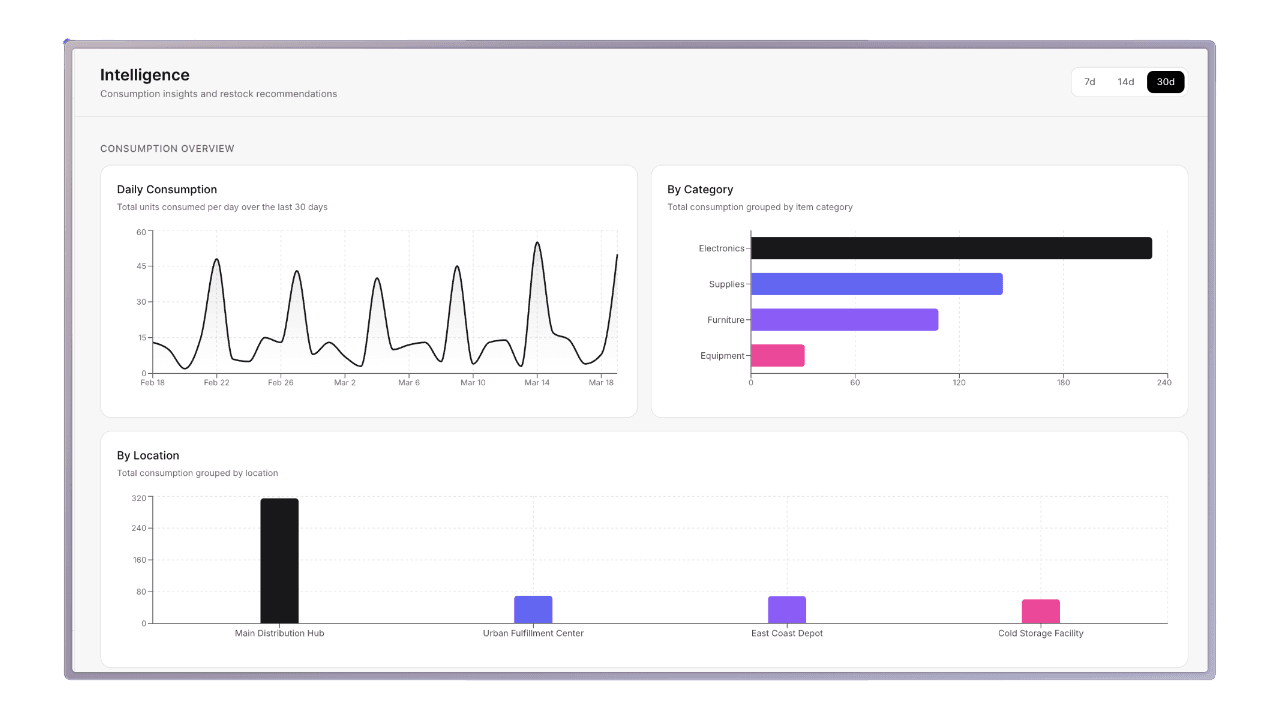
Task: Click the Electronics bar in By Category chart
Action: click(950, 248)
